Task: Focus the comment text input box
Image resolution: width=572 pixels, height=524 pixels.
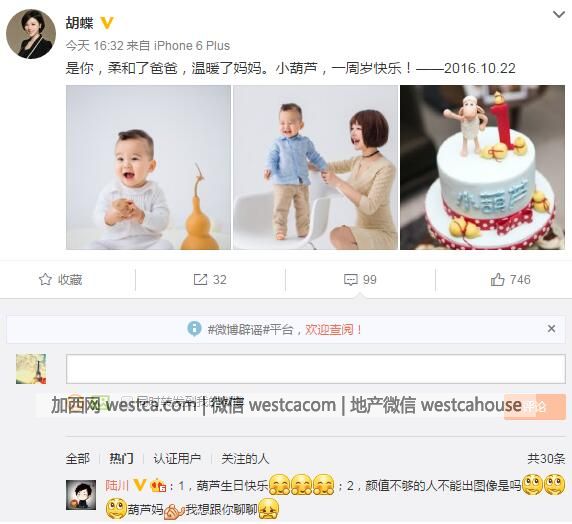Action: click(x=316, y=369)
